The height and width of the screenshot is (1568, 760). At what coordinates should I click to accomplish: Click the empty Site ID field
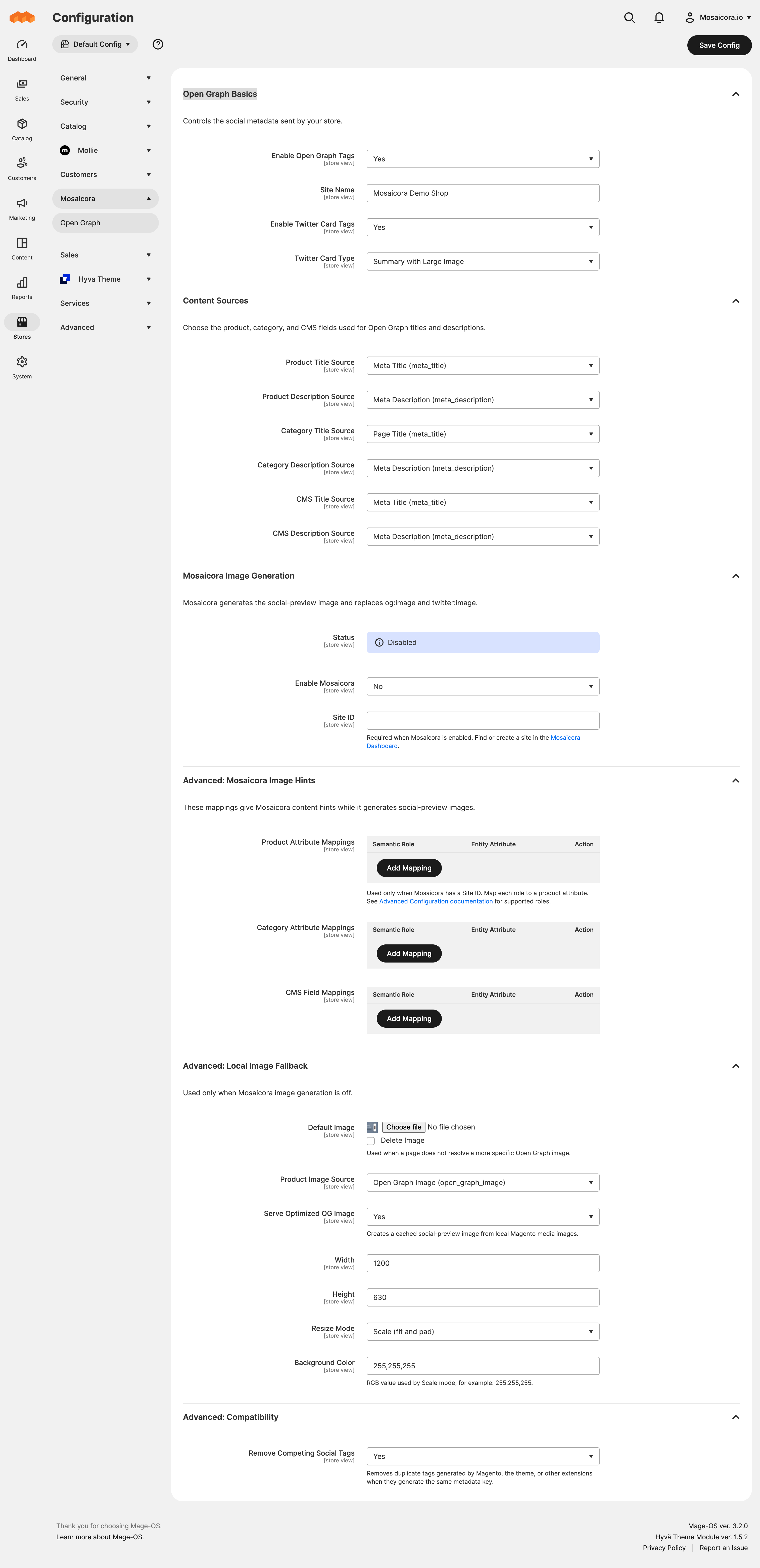click(483, 721)
